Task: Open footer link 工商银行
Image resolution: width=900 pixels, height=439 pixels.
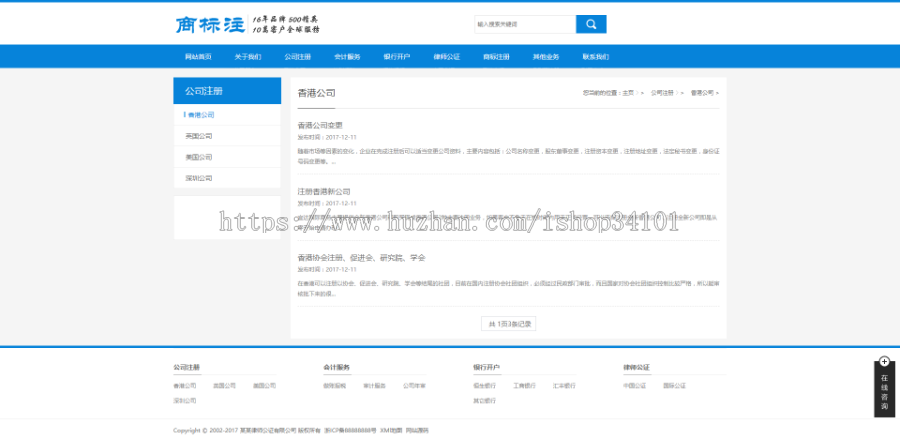Action: pyautogui.click(x=525, y=386)
